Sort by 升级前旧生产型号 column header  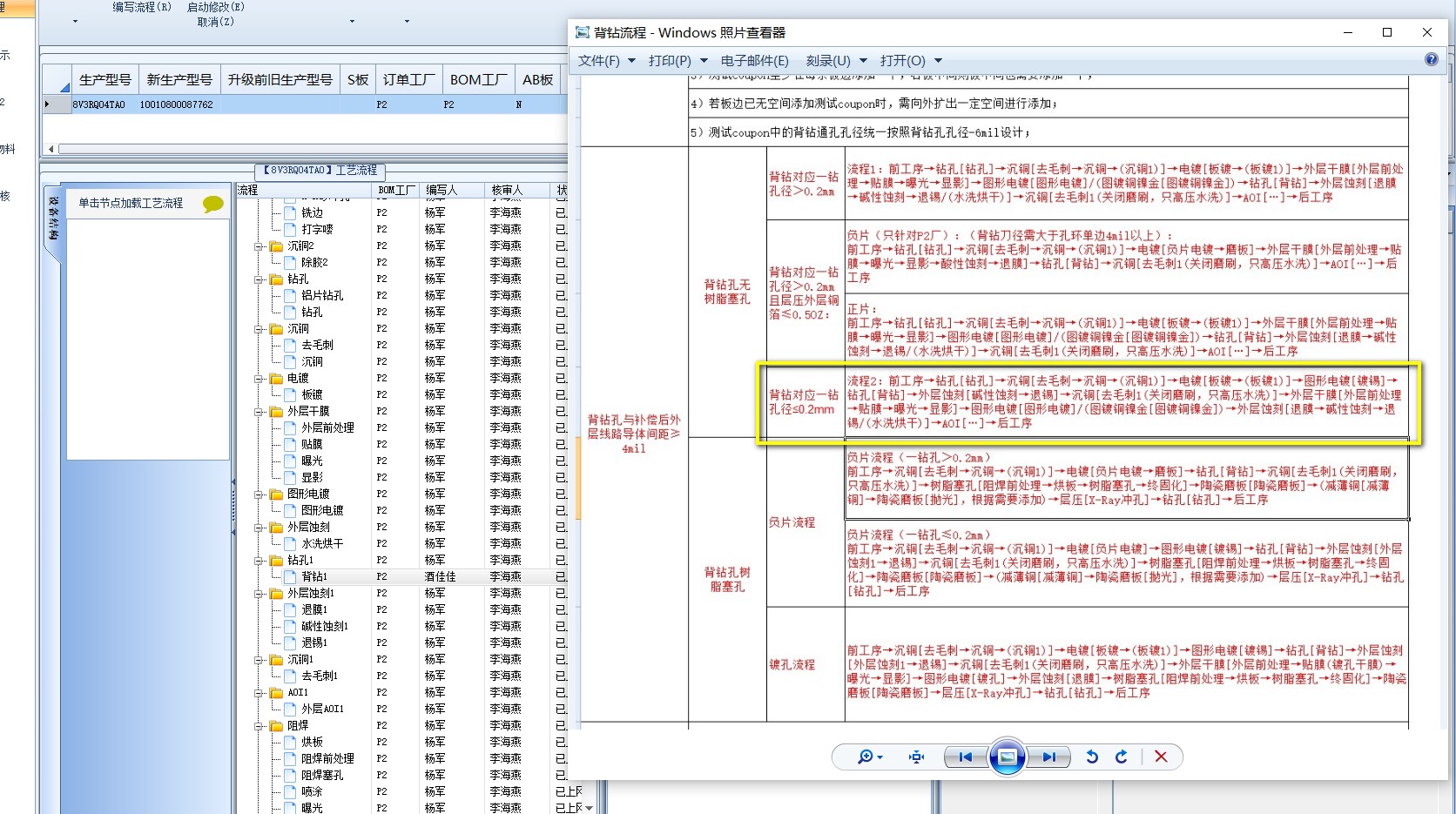pyautogui.click(x=280, y=79)
